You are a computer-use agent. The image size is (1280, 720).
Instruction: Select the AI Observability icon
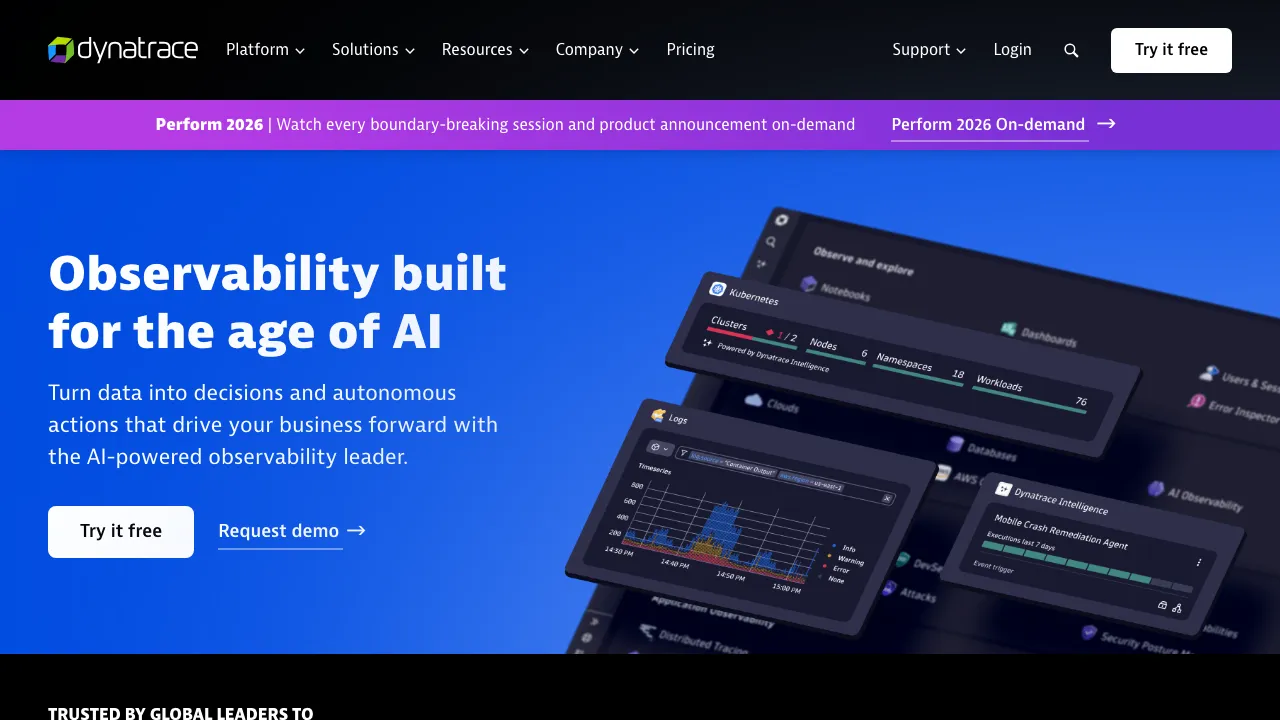coord(1156,487)
